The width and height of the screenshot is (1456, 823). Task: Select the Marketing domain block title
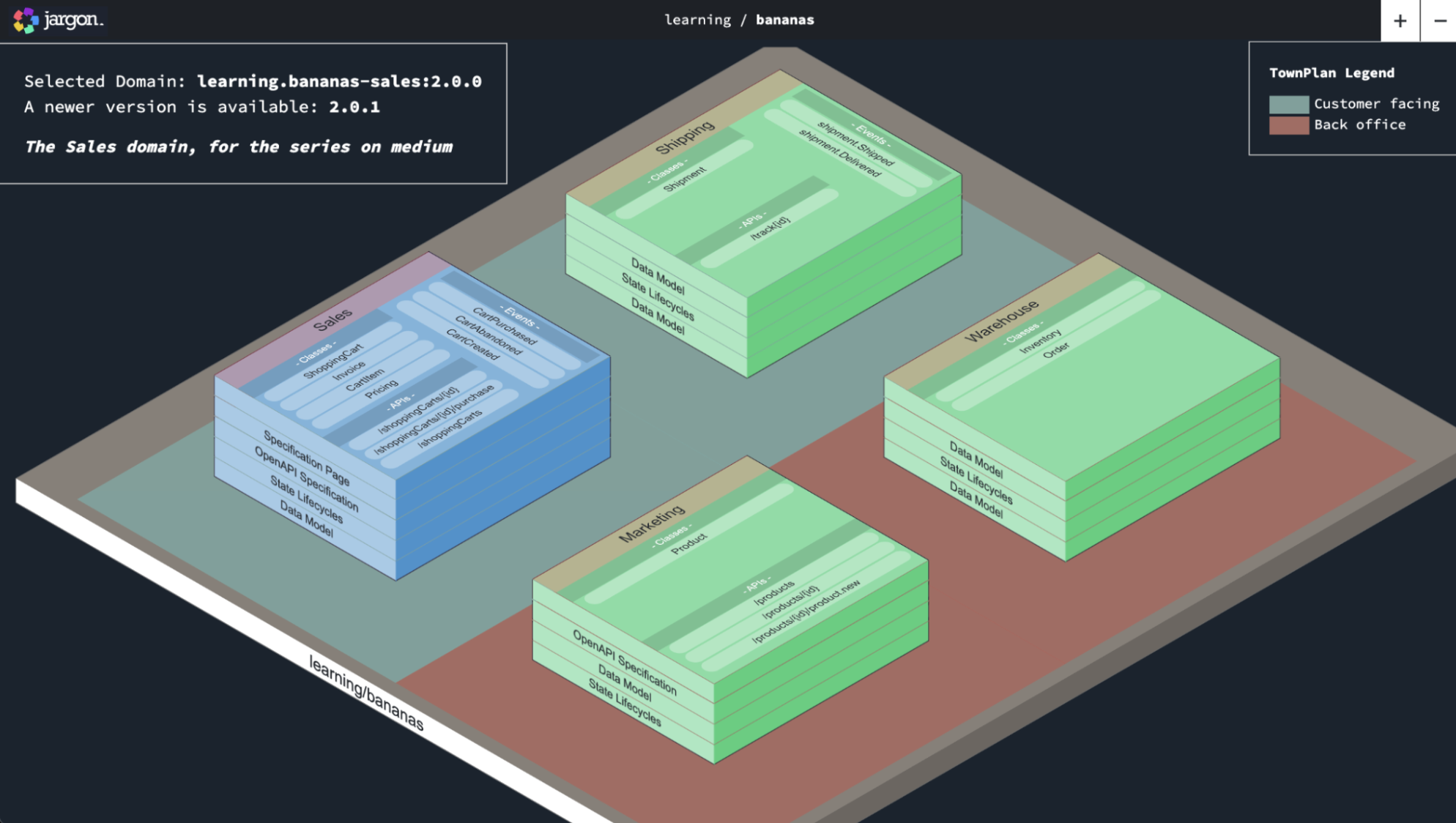click(652, 523)
